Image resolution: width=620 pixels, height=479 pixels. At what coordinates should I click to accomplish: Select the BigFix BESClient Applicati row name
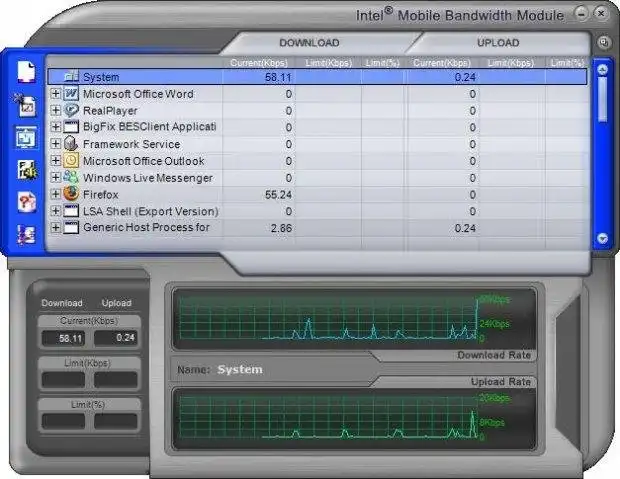click(149, 127)
